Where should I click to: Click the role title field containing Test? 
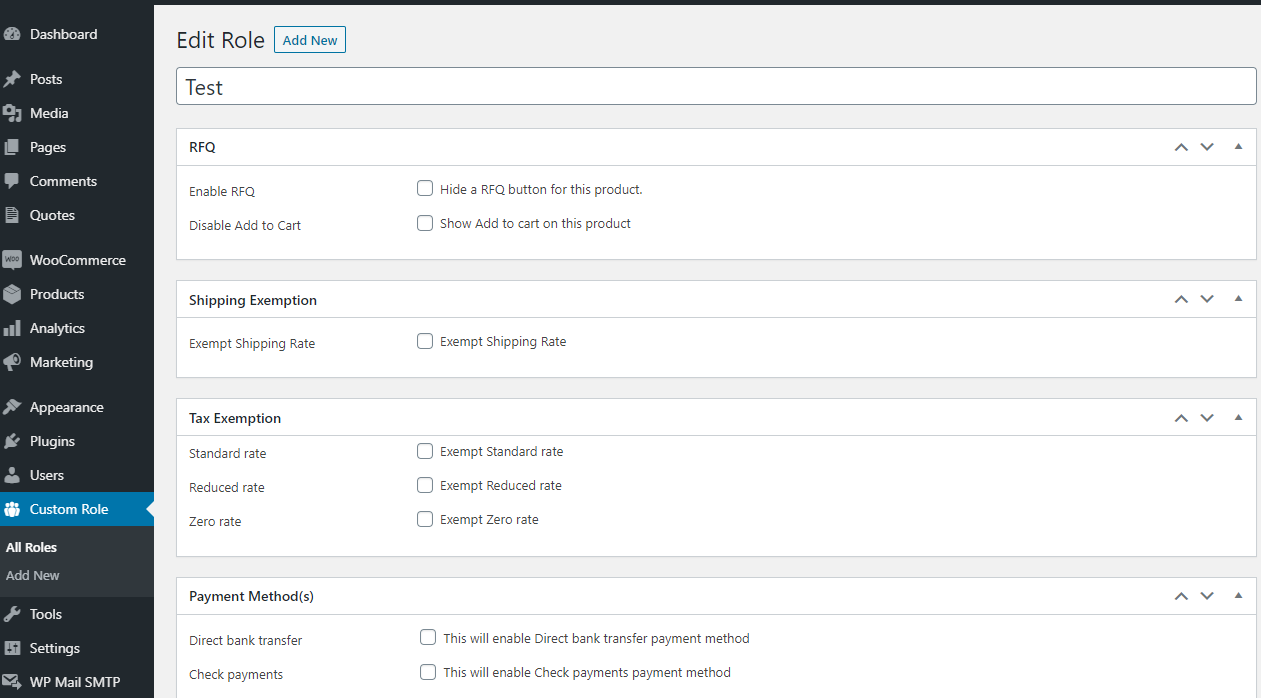tap(716, 87)
